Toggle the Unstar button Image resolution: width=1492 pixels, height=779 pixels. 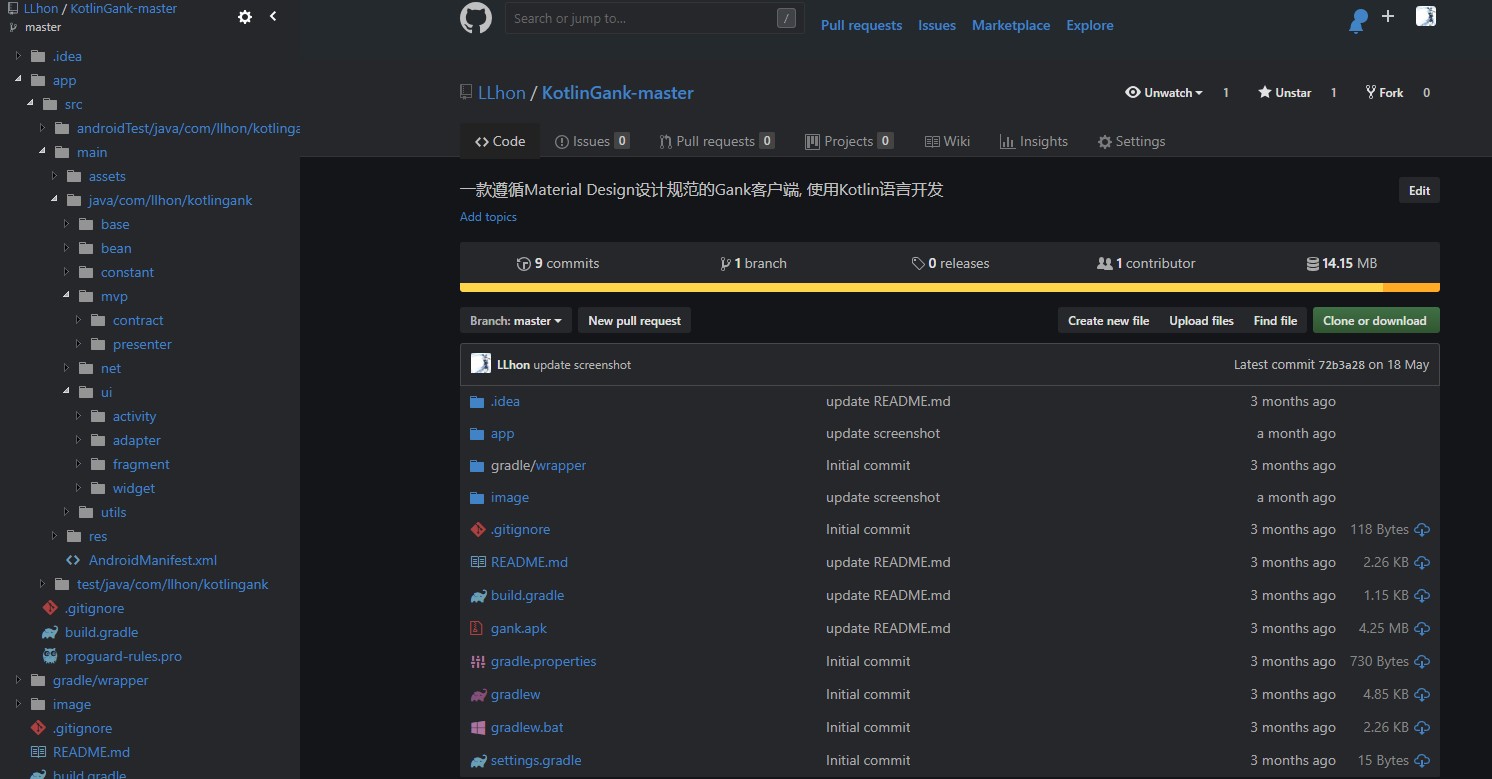click(x=1285, y=92)
